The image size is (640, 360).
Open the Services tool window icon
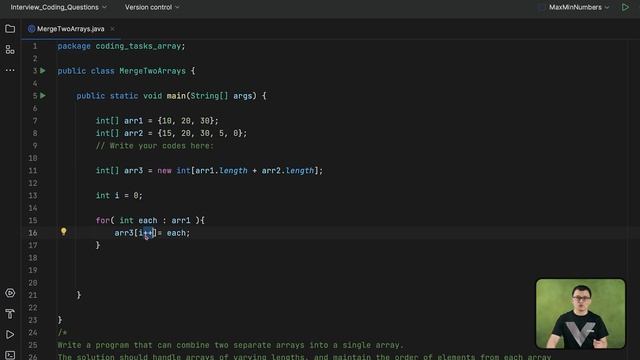(10, 293)
